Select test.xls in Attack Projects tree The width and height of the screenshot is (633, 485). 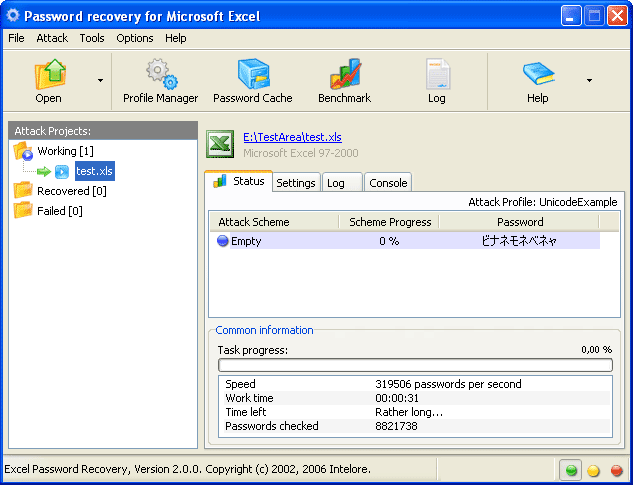(94, 171)
